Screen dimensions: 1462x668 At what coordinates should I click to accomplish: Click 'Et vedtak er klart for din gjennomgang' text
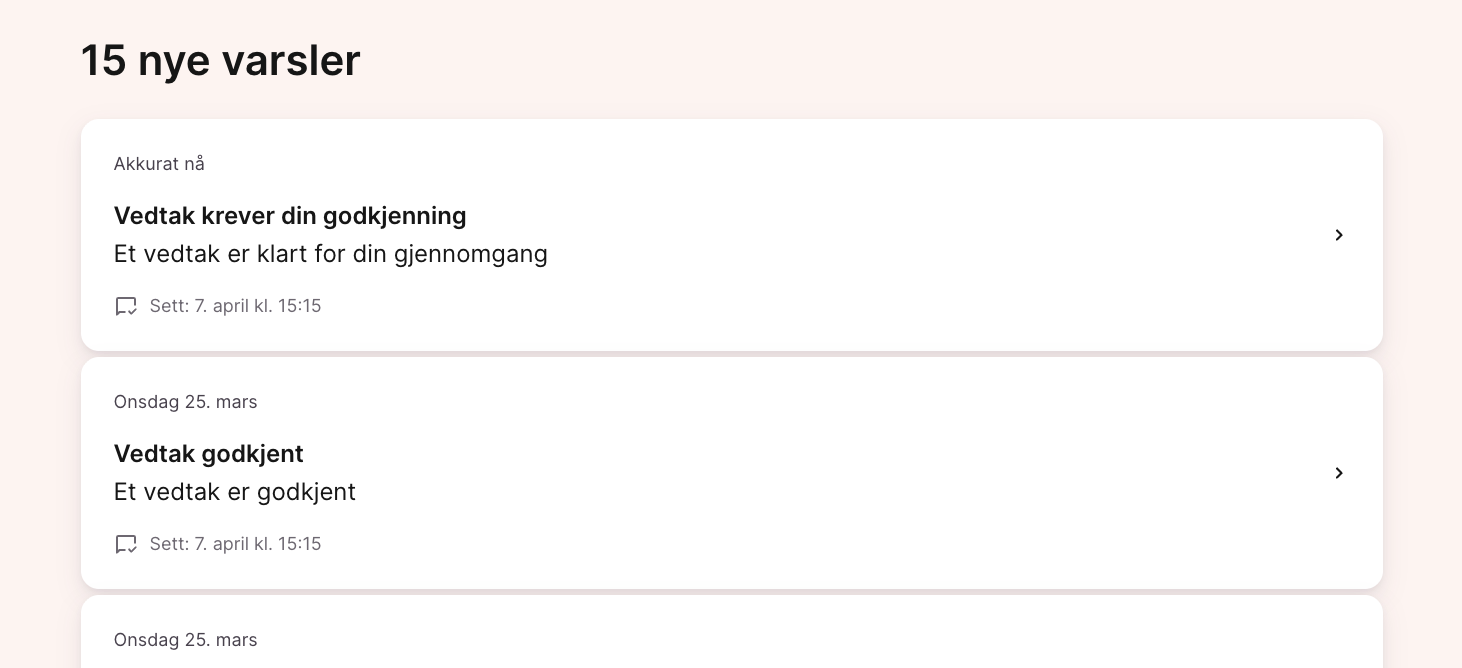pos(330,254)
